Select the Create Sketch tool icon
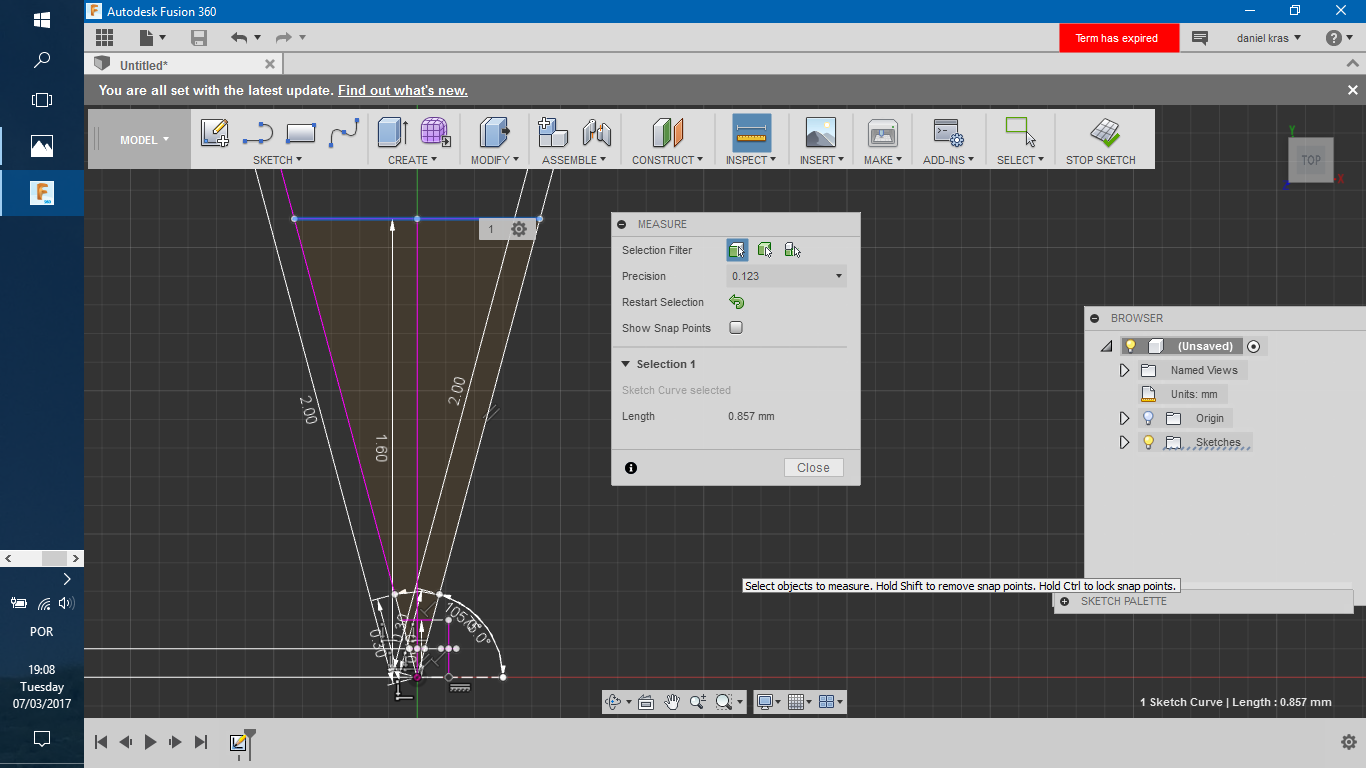 pos(215,133)
